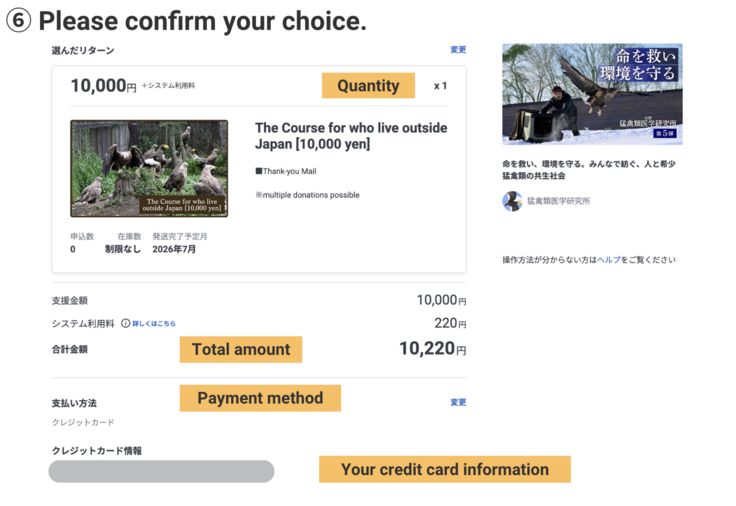Open the ヘルプ help link
736x506 pixels.
[609, 260]
